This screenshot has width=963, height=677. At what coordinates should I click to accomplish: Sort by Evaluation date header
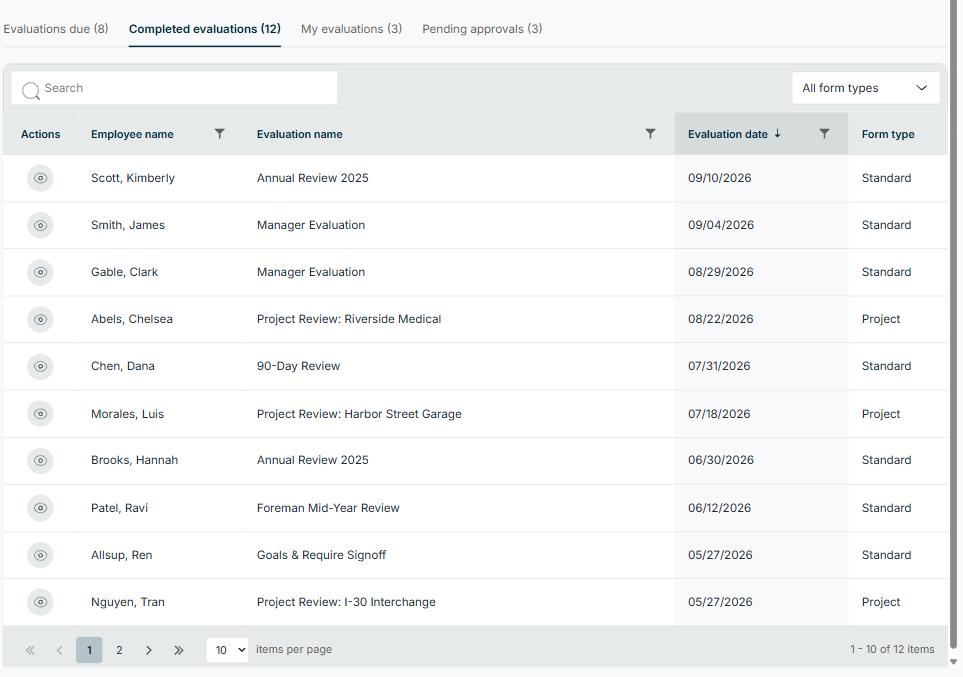tap(728, 134)
